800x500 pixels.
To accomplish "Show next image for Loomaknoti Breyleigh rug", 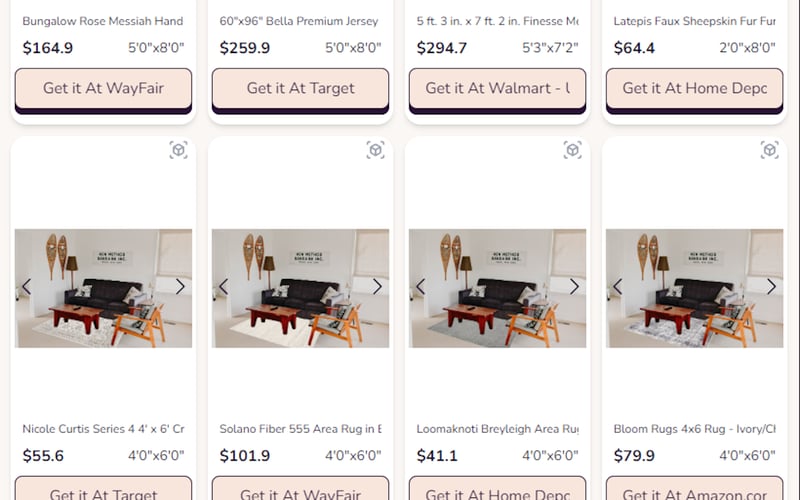I will (574, 287).
